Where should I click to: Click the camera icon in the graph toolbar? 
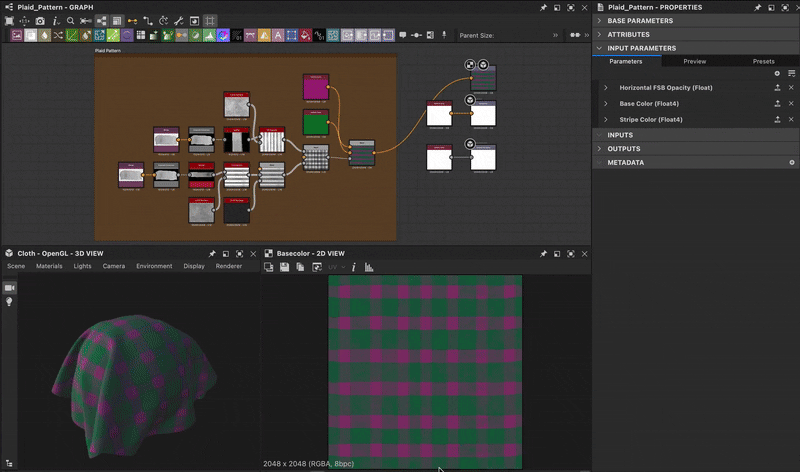pos(40,21)
